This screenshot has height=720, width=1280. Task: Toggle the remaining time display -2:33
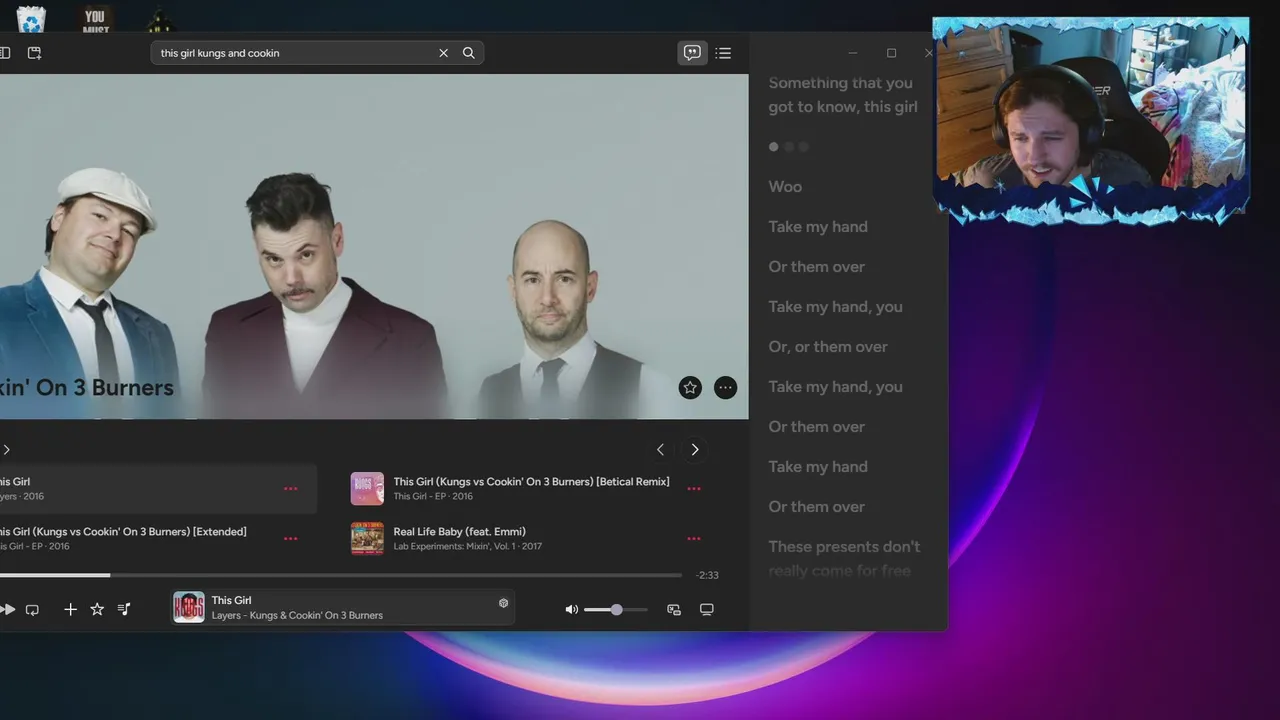click(708, 575)
